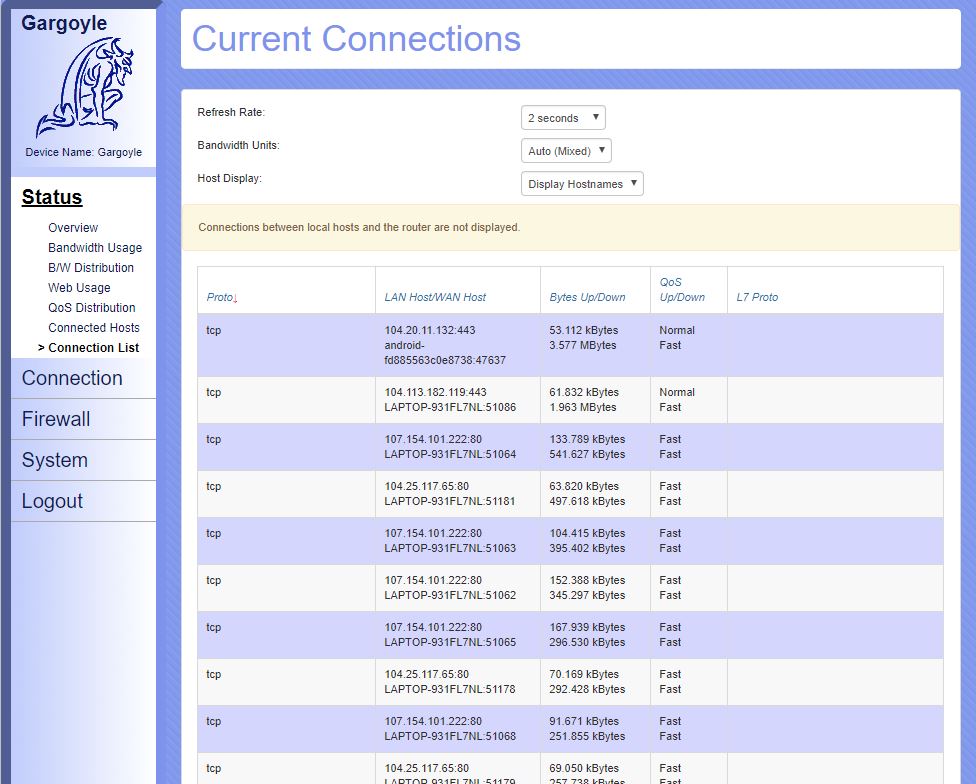Image resolution: width=976 pixels, height=784 pixels.
Task: Open the Status menu section
Action: point(52,197)
